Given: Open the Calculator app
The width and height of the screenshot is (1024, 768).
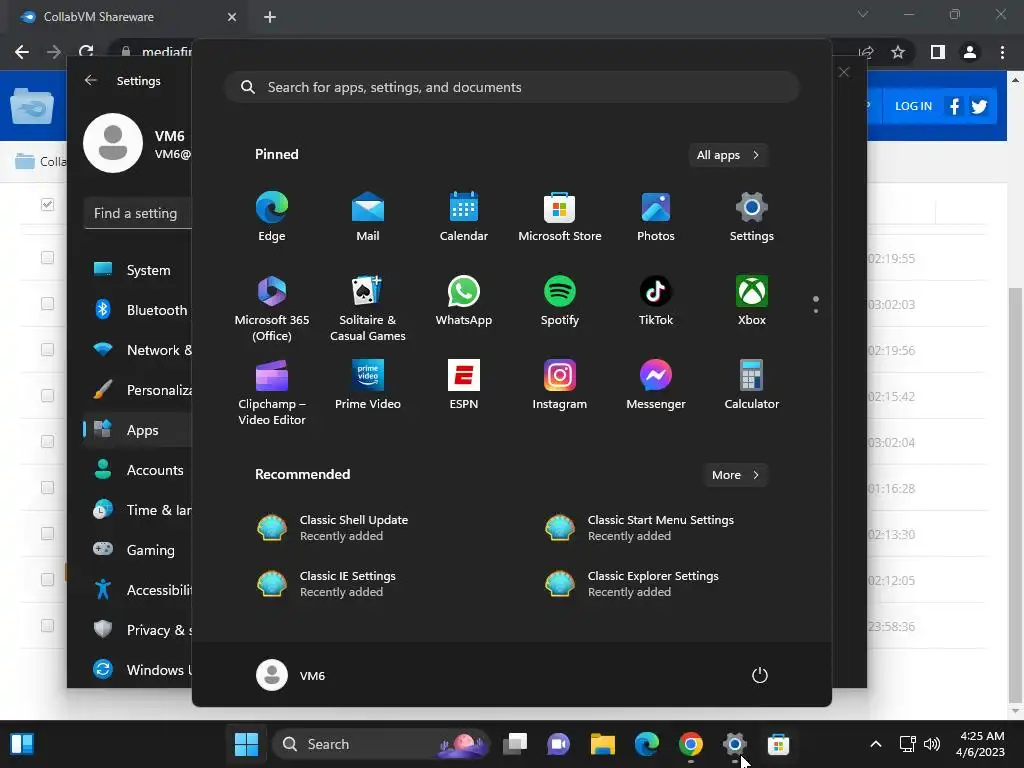Looking at the screenshot, I should tap(752, 385).
